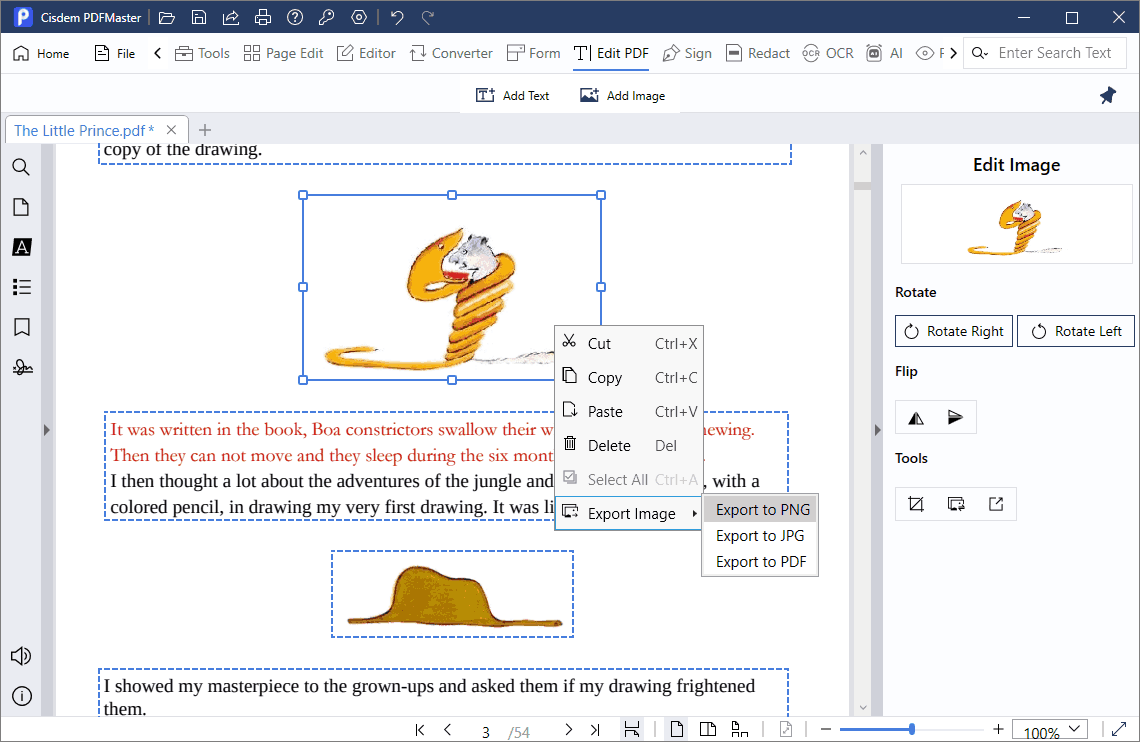Image resolution: width=1140 pixels, height=742 pixels.
Task: Open the bookmarks panel icon
Action: 22,327
